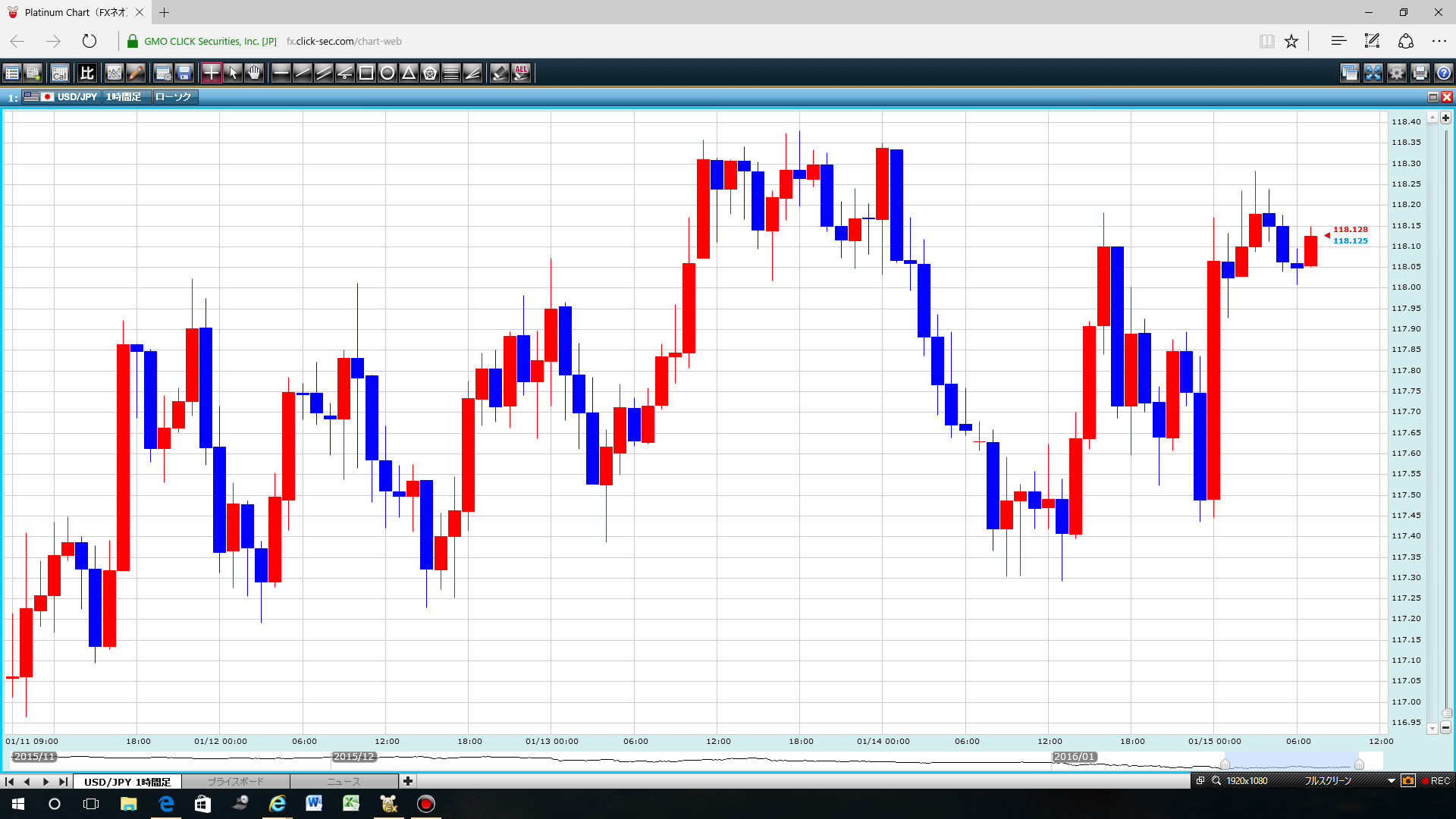
Task: Select the circle drawing tool
Action: tap(387, 73)
